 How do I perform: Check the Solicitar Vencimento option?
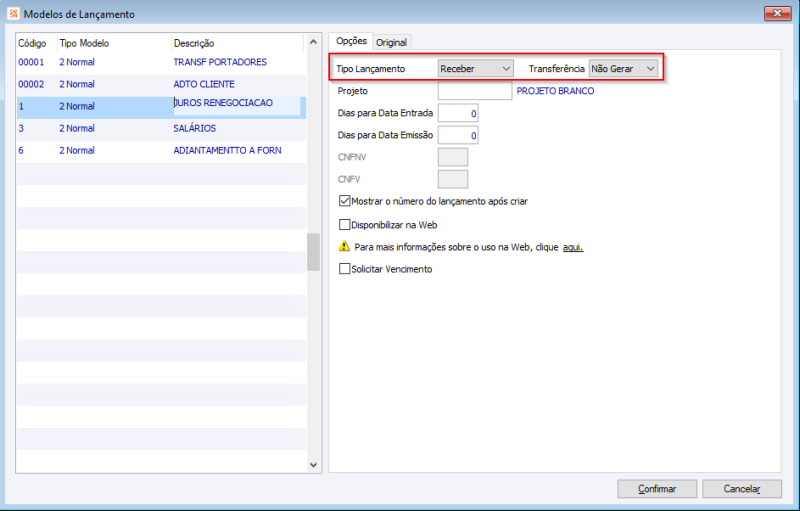(344, 269)
